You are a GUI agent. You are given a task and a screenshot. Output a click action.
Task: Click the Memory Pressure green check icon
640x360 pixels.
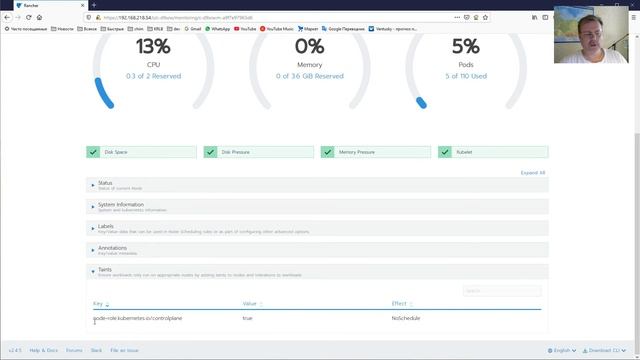coord(327,152)
